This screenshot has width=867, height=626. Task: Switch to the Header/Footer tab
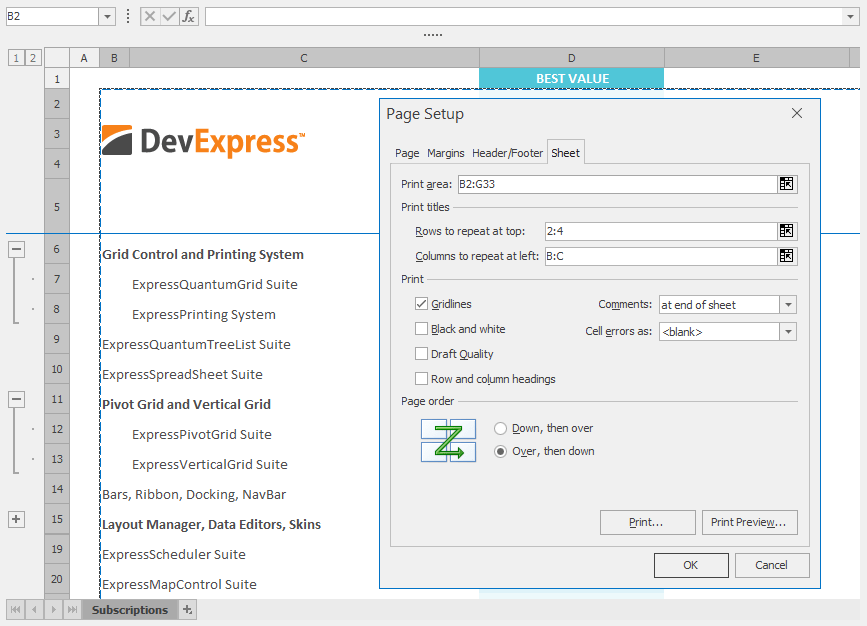pyautogui.click(x=507, y=153)
